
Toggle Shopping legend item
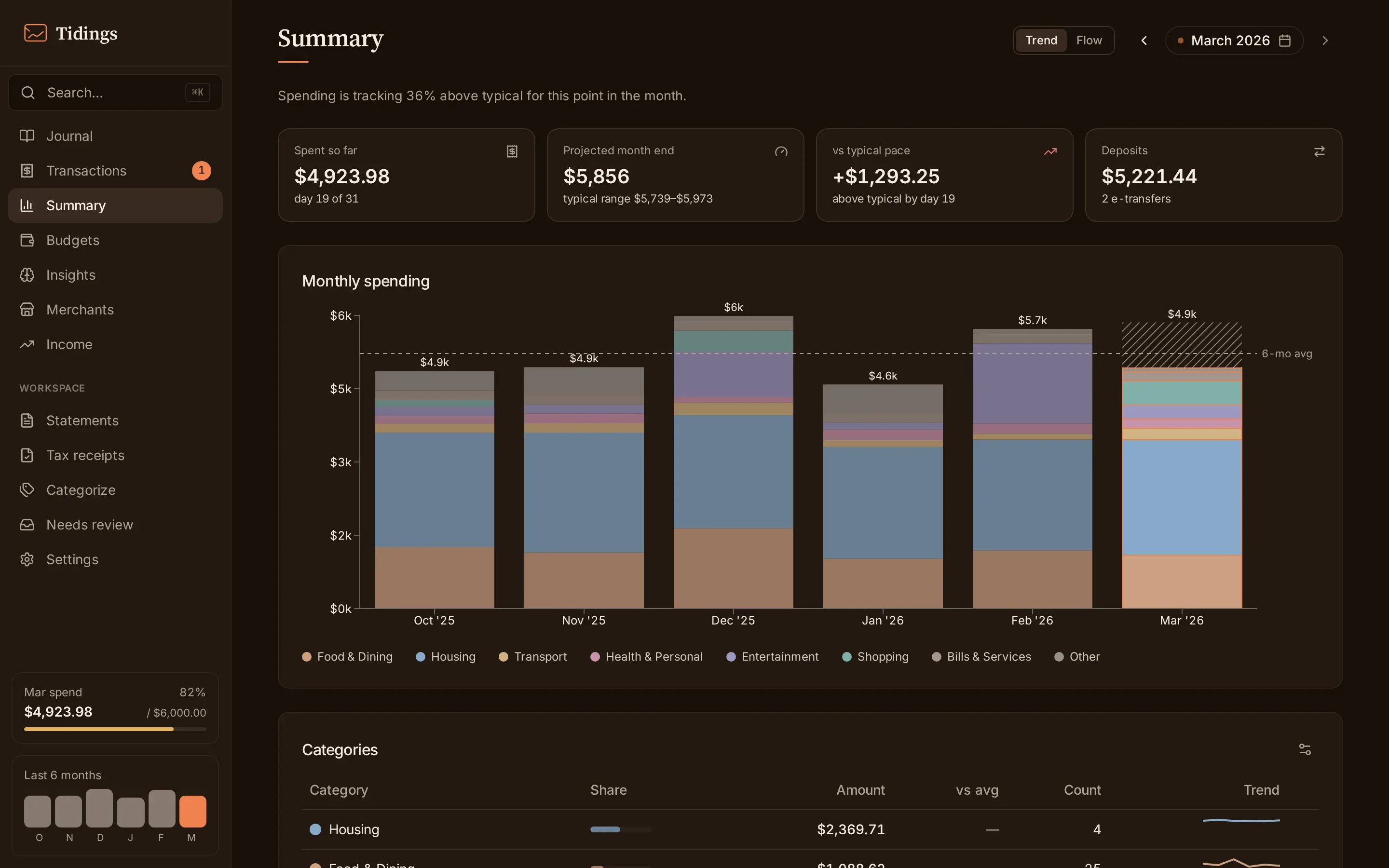[875, 657]
